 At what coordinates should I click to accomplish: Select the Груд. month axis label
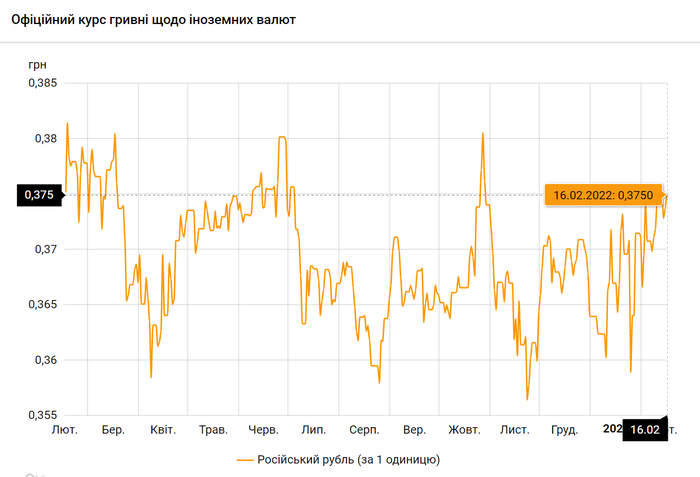pyautogui.click(x=565, y=430)
